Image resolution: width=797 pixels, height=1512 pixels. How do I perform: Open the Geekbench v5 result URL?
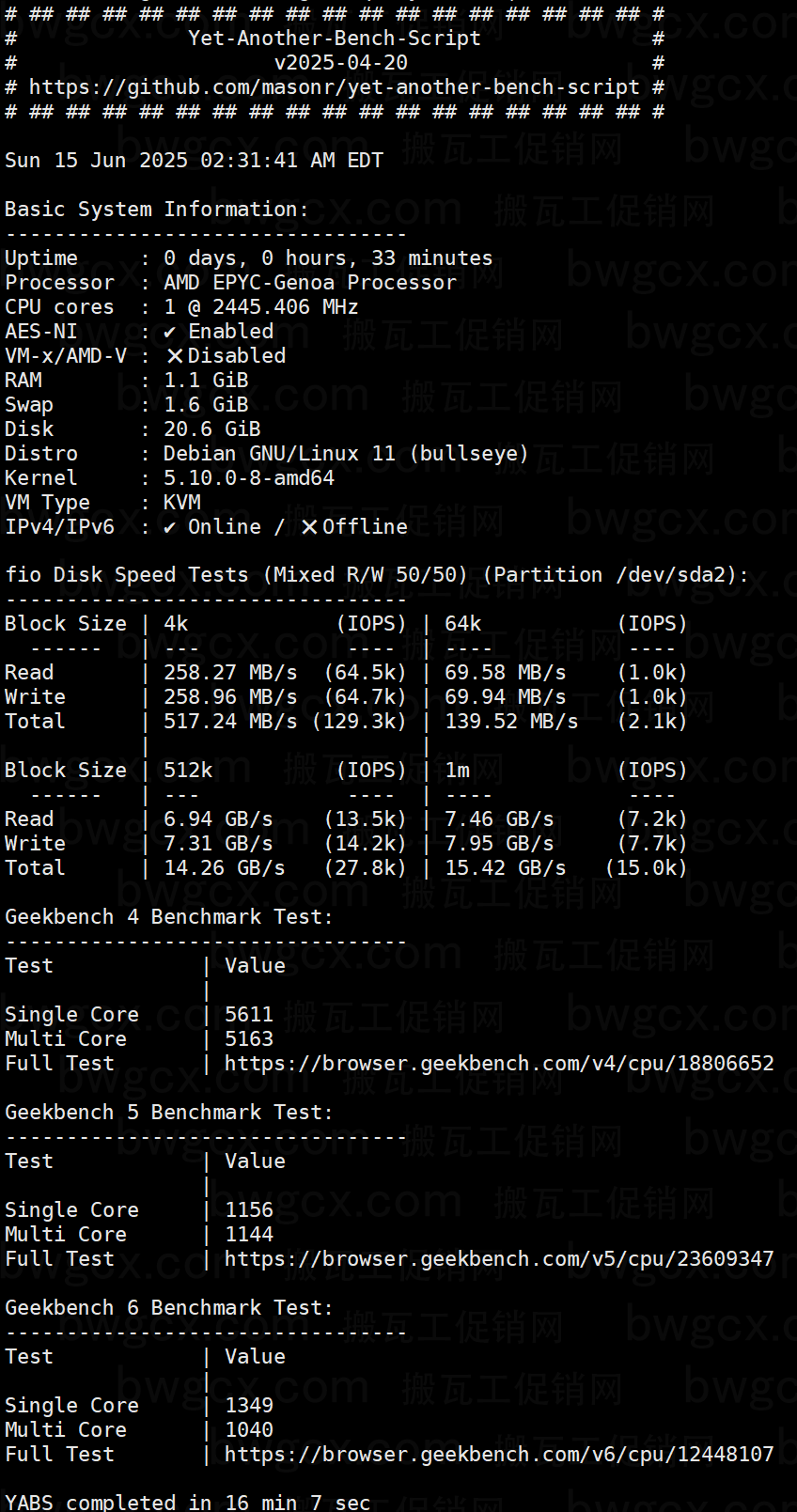pos(499,1259)
